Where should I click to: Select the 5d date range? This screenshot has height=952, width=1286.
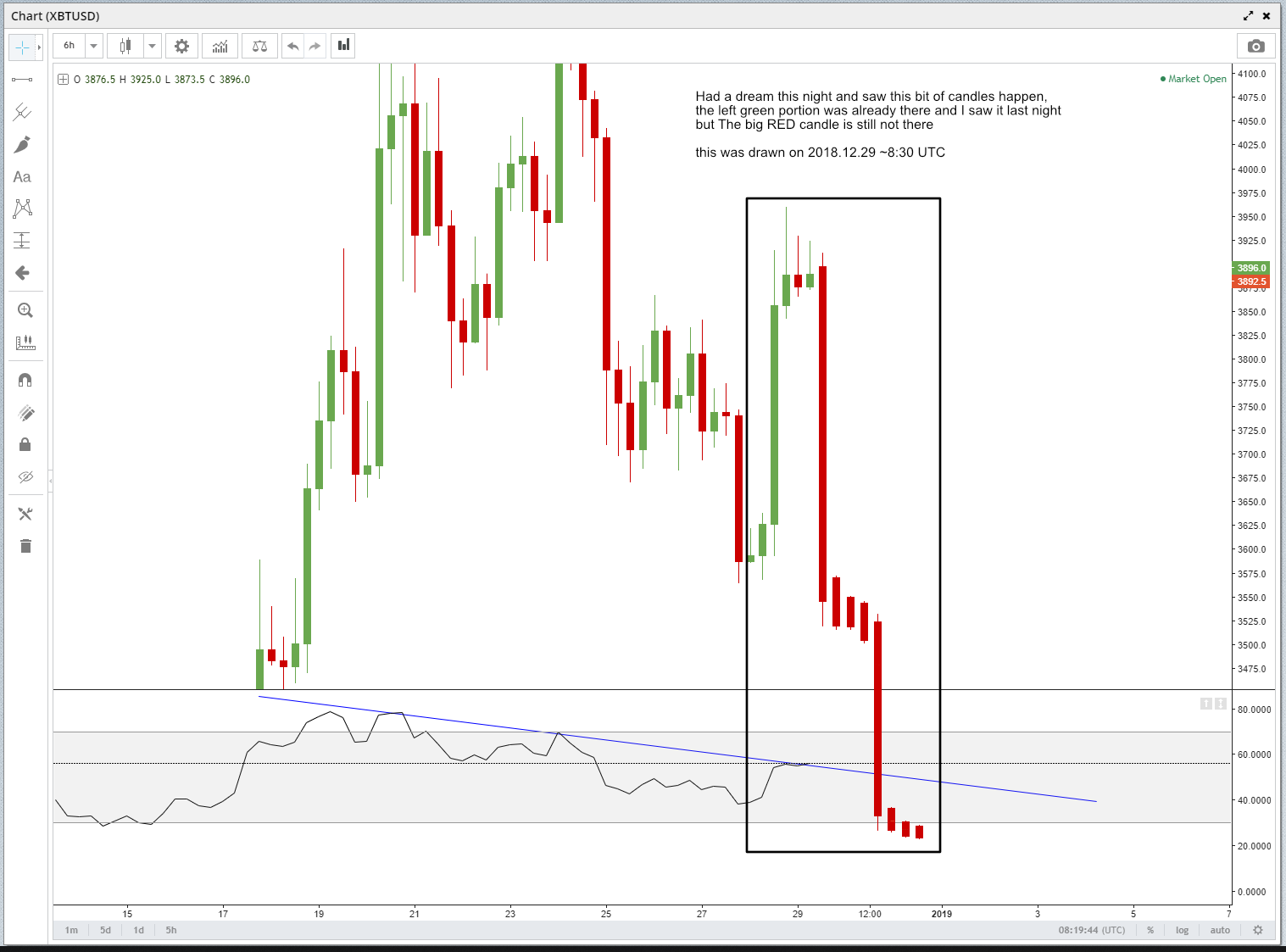105,930
